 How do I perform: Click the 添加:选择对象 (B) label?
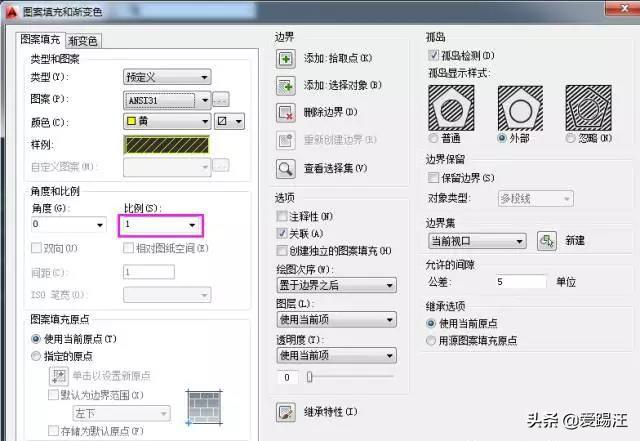(x=342, y=85)
